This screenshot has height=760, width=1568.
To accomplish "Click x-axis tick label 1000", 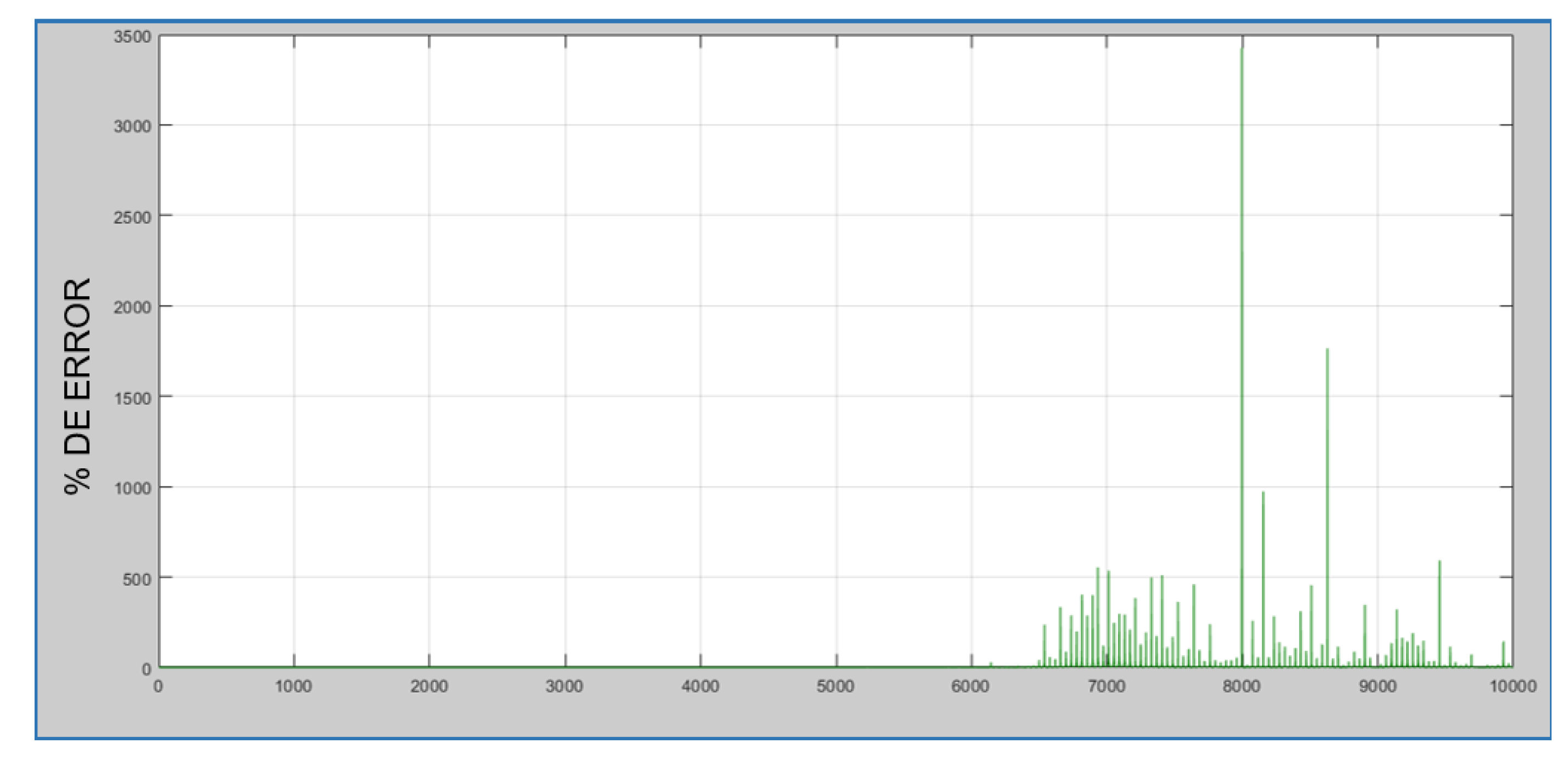I will tap(294, 687).
